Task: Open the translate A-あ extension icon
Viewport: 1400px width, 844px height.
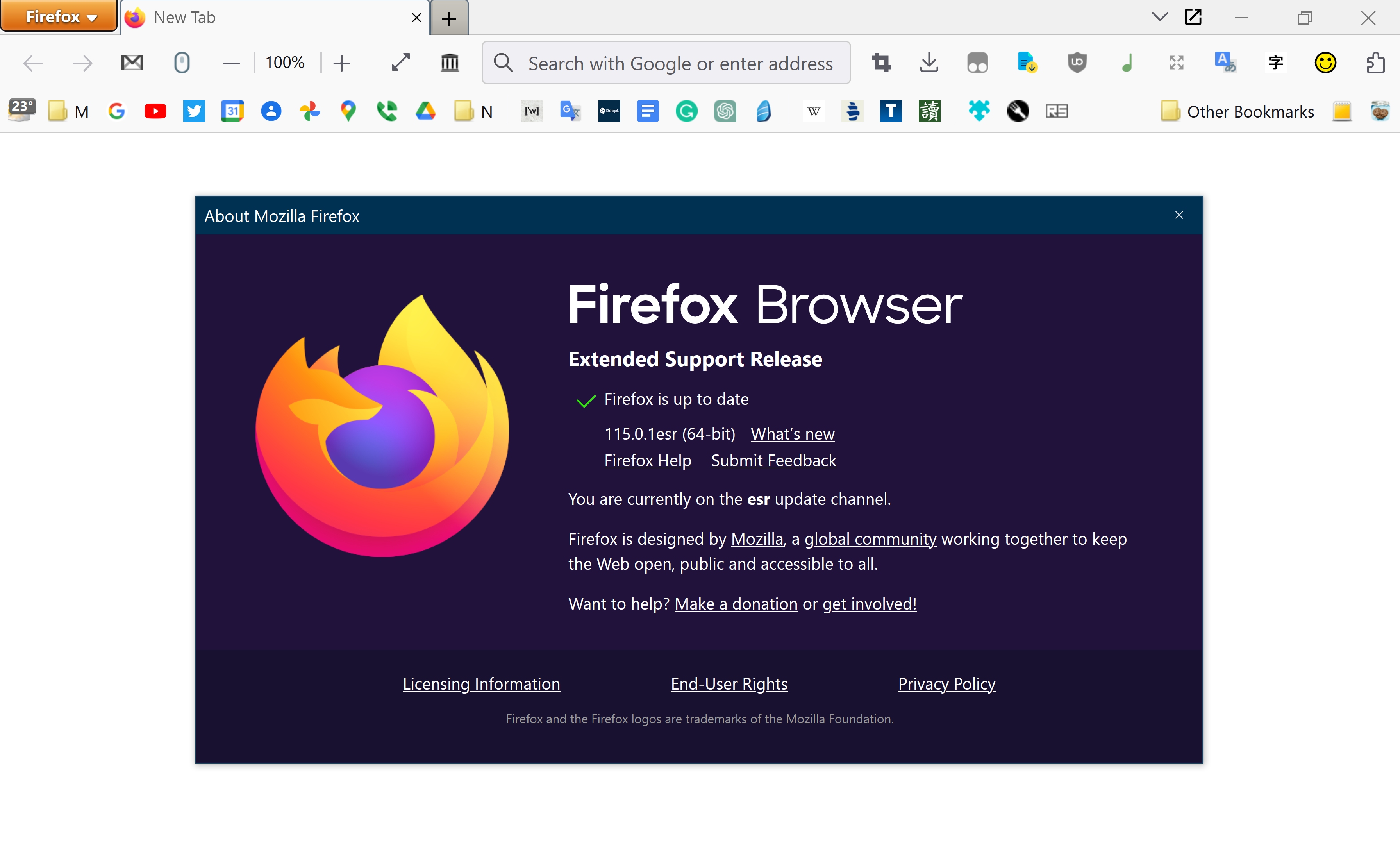Action: 1225,63
